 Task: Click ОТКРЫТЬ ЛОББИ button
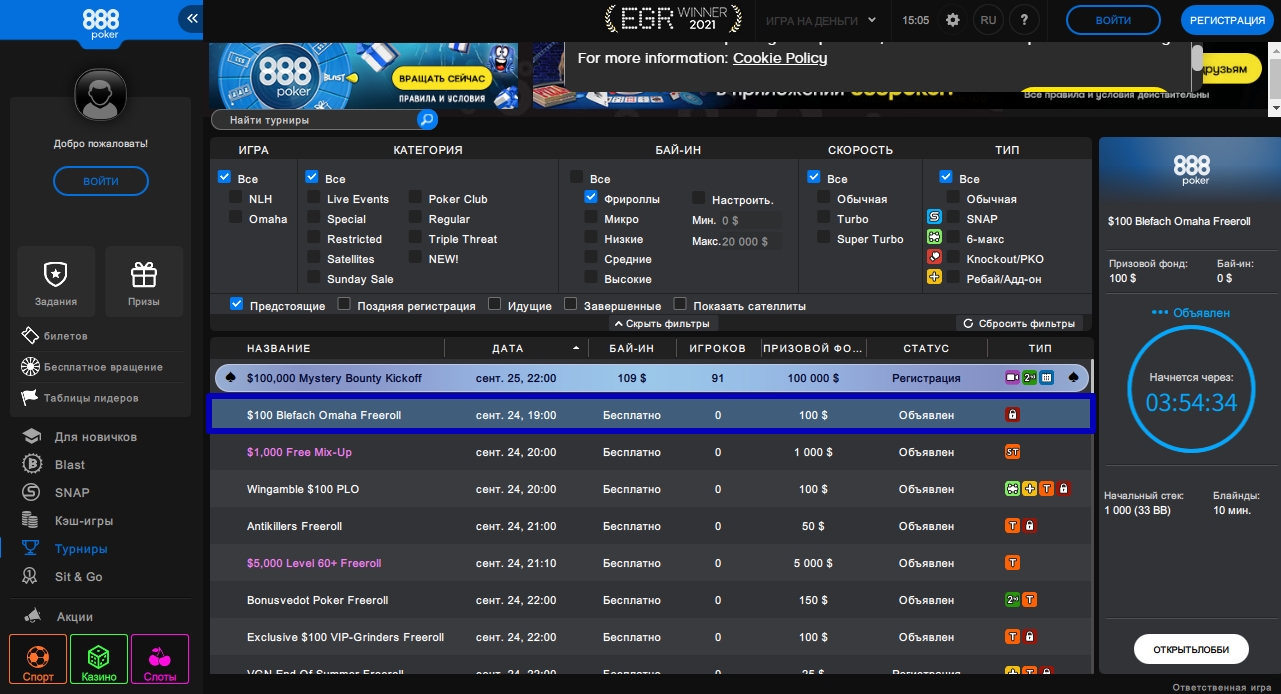(1190, 649)
